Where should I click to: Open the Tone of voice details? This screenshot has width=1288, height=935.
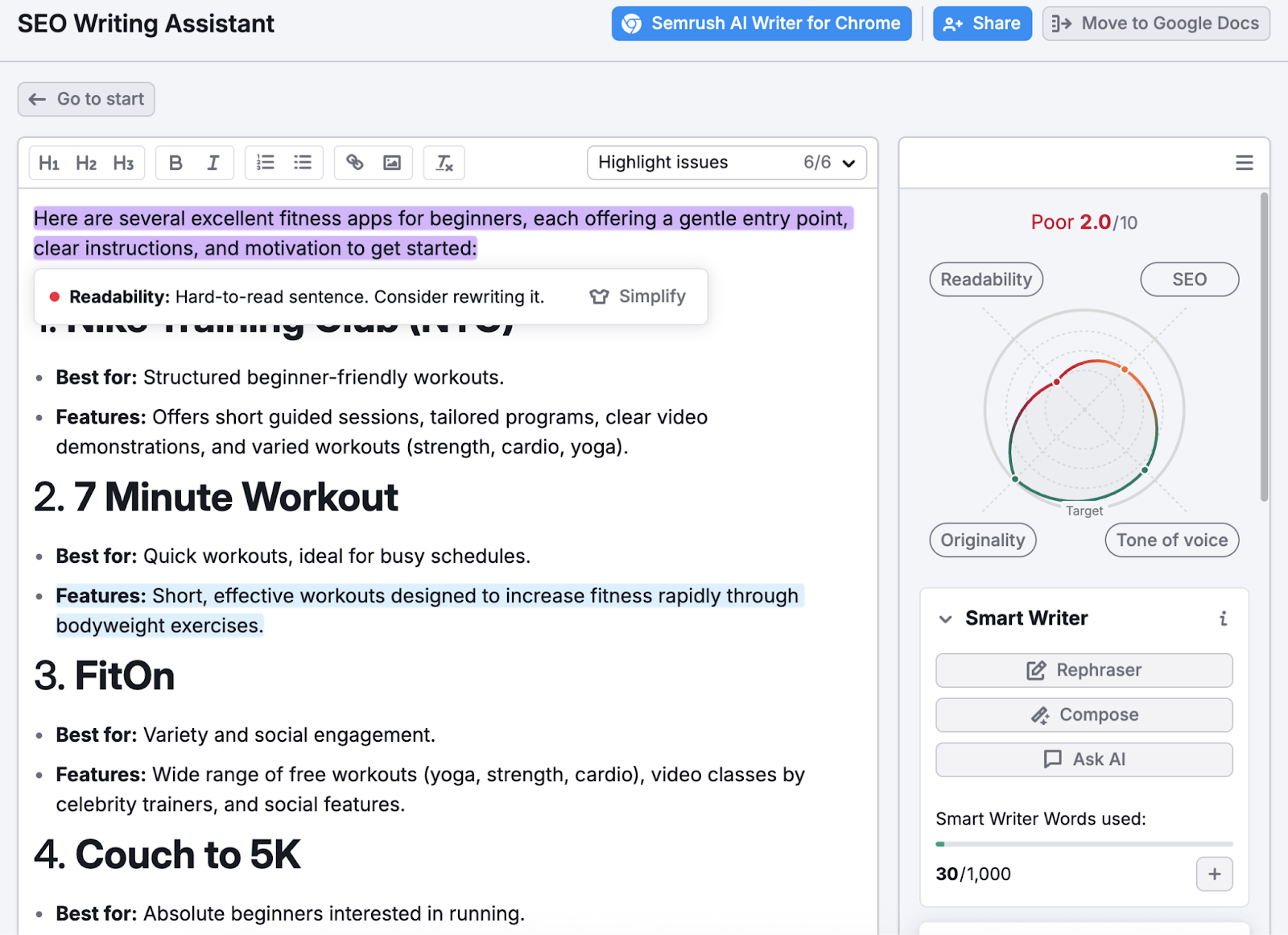[x=1171, y=540]
